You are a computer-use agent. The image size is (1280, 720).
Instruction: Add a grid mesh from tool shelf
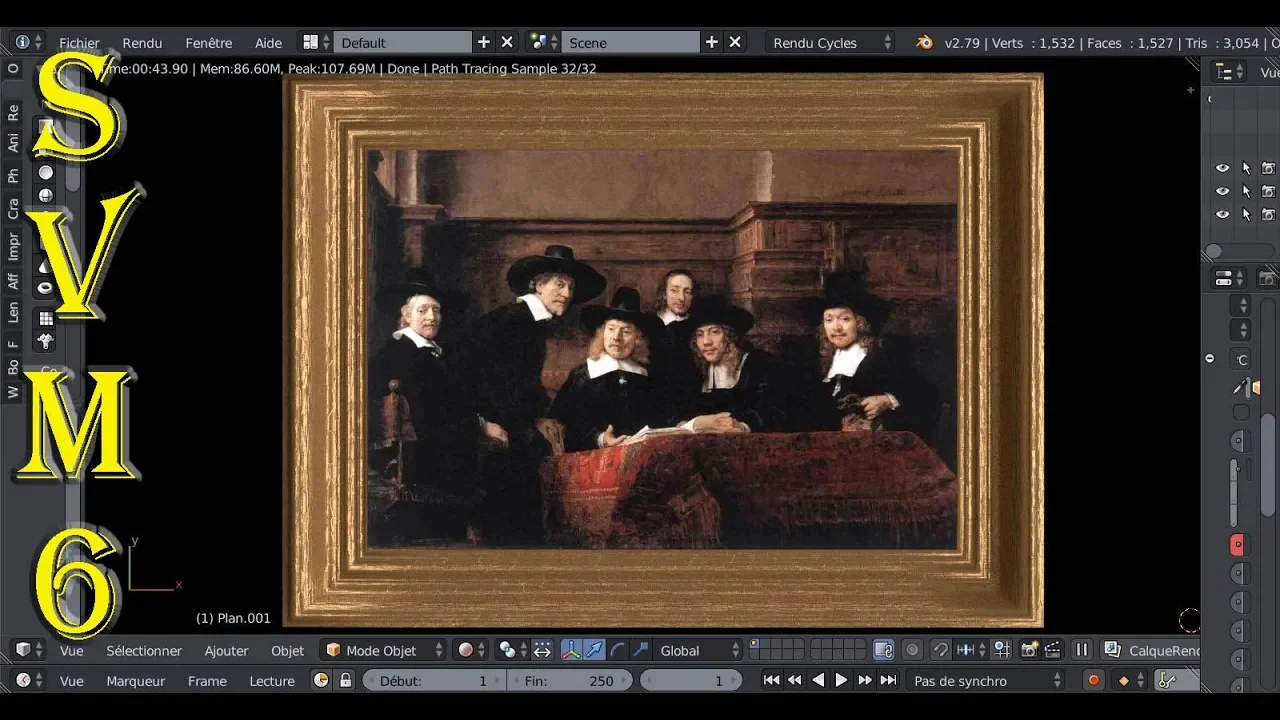pyautogui.click(x=45, y=318)
